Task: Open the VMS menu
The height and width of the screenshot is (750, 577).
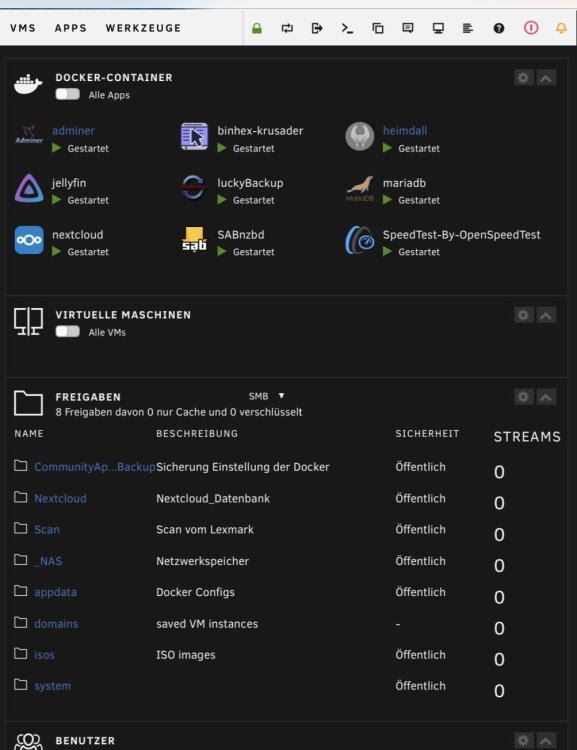Action: pos(23,28)
